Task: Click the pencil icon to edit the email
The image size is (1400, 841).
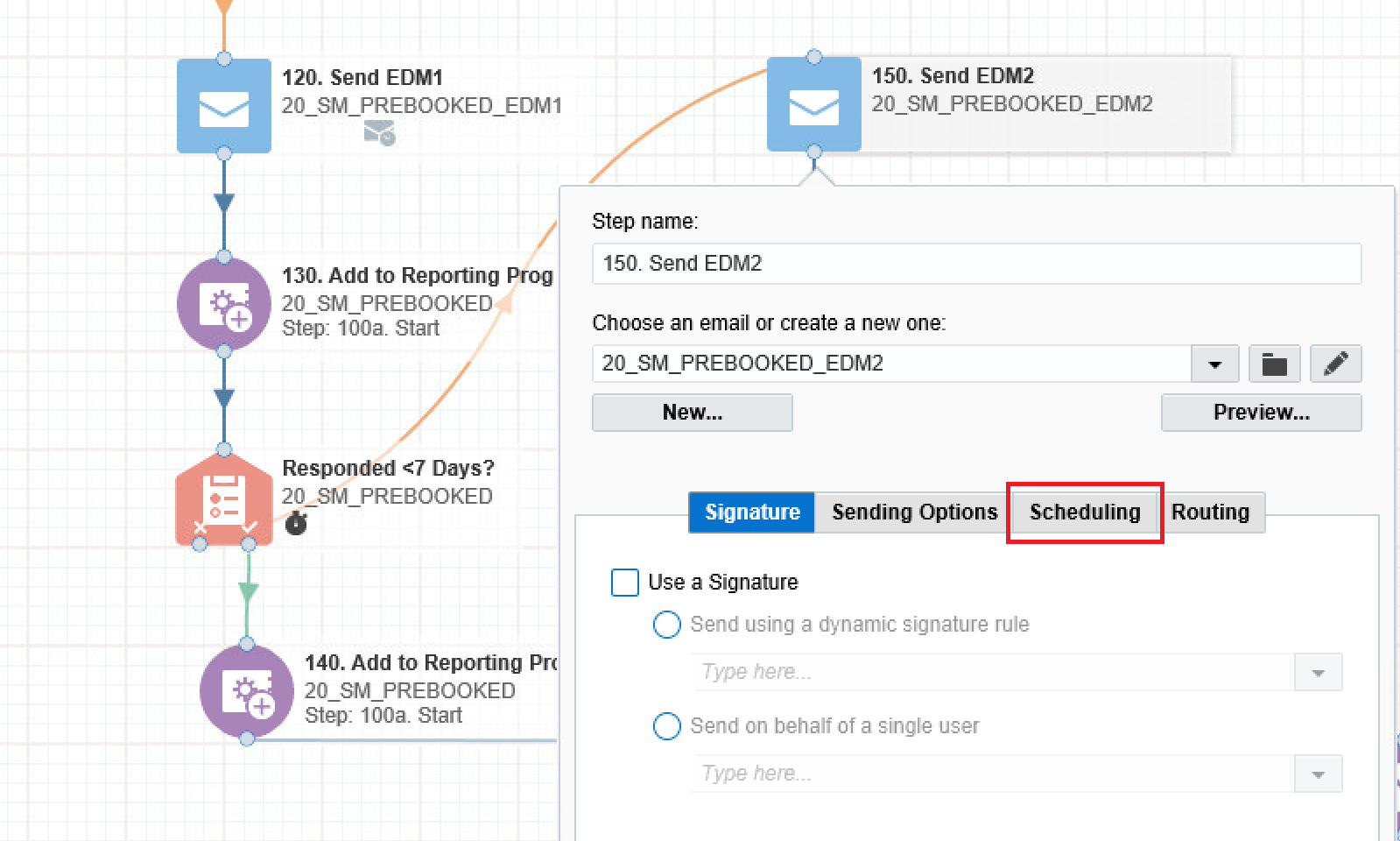Action: click(1335, 364)
